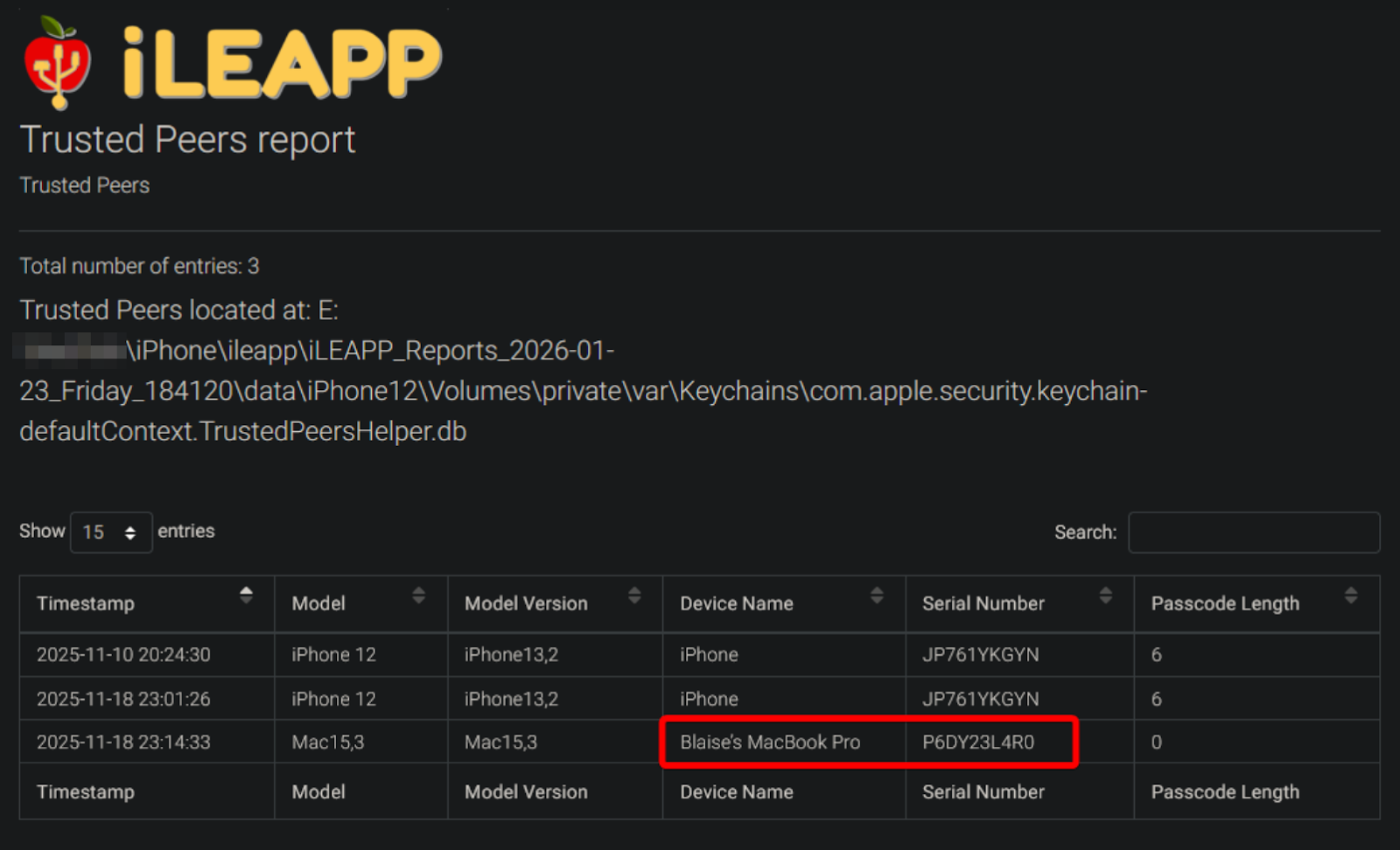Sort by Serial Number column arrows
Image resolution: width=1400 pixels, height=850 pixels.
[1106, 596]
